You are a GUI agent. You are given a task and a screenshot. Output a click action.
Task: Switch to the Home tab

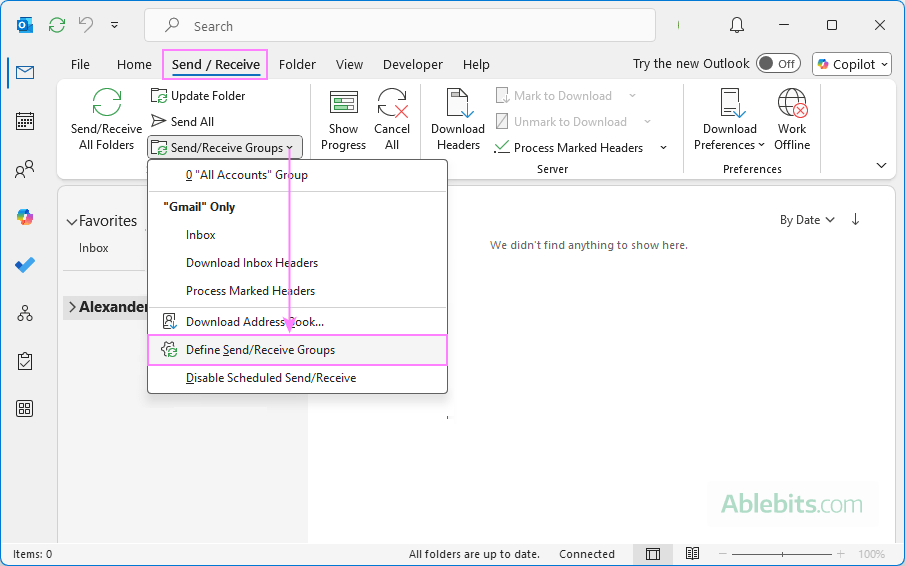[134, 65]
